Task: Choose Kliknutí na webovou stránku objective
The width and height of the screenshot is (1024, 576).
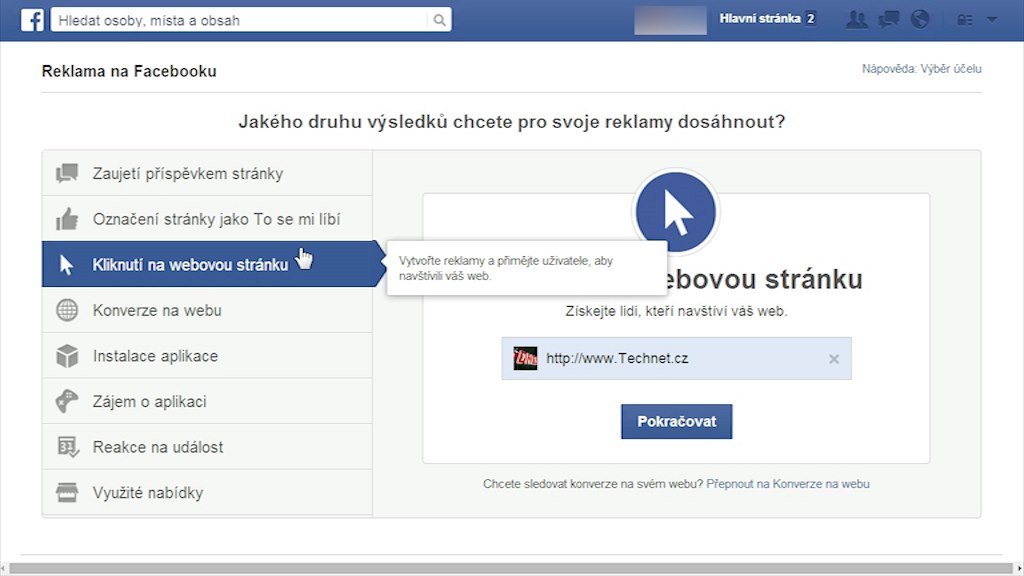Action: click(x=190, y=265)
